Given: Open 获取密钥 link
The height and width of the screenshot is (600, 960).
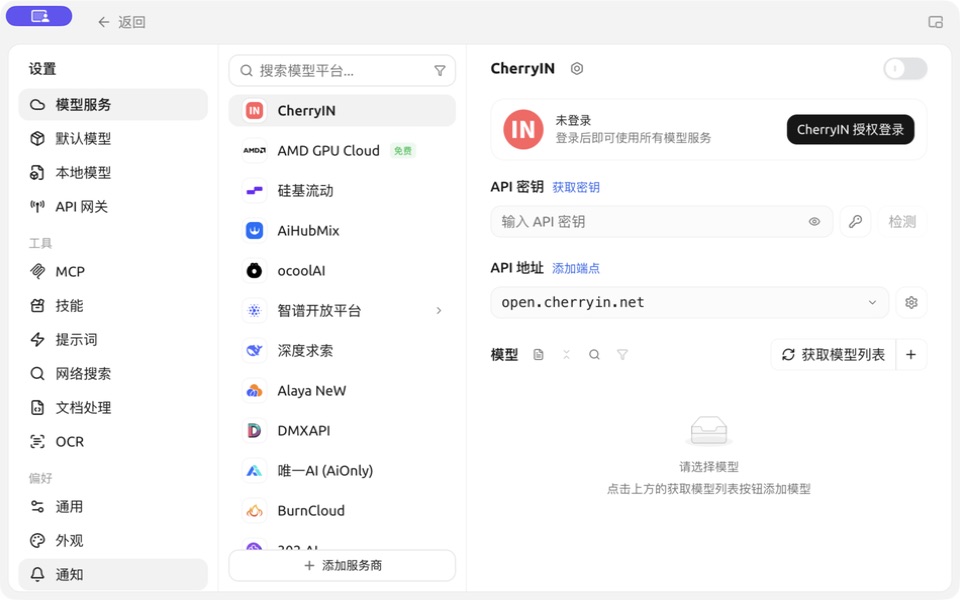Looking at the screenshot, I should click(576, 187).
